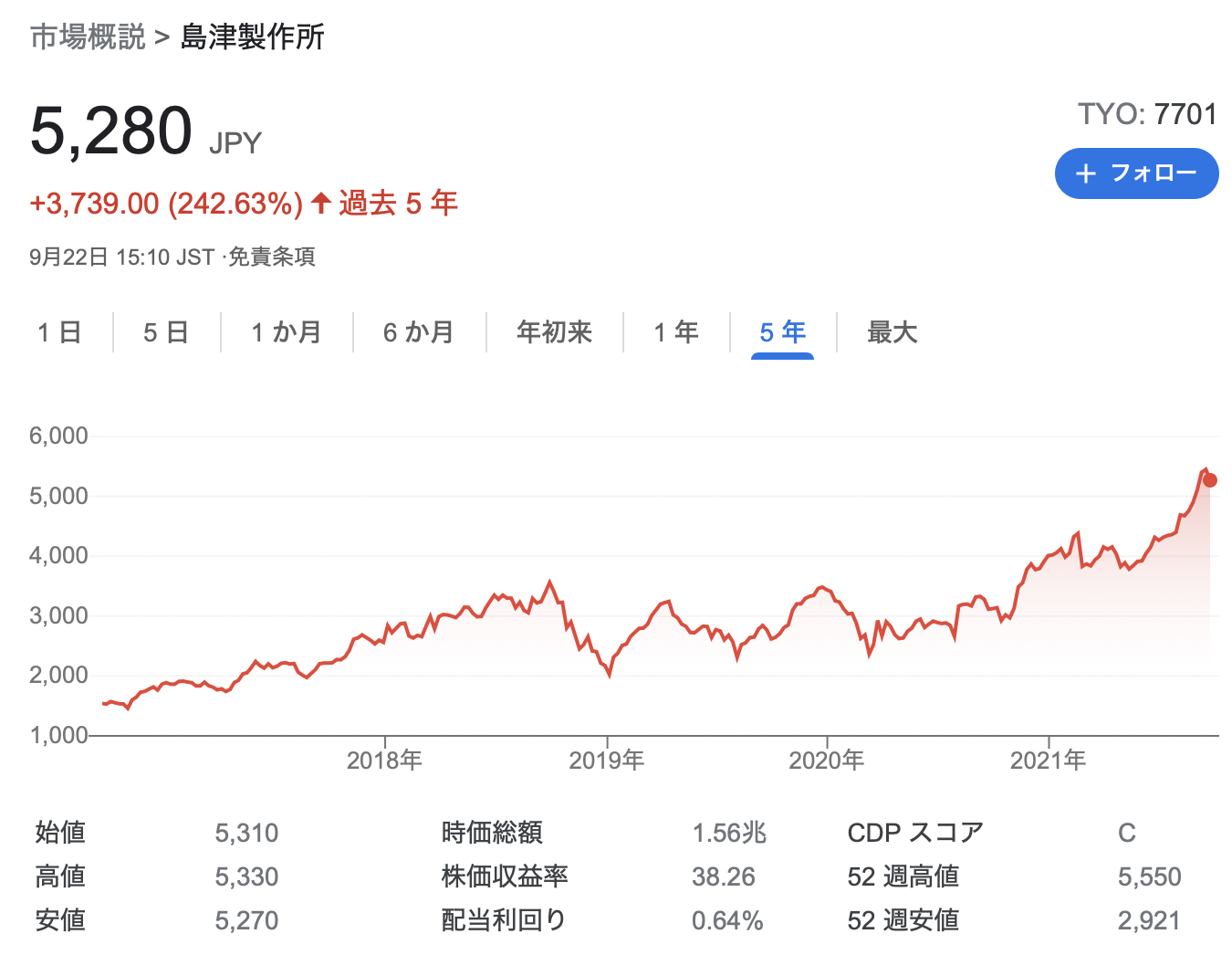Switch to the 1 か月 tab
This screenshot has height=955, width=1232.
pos(286,332)
